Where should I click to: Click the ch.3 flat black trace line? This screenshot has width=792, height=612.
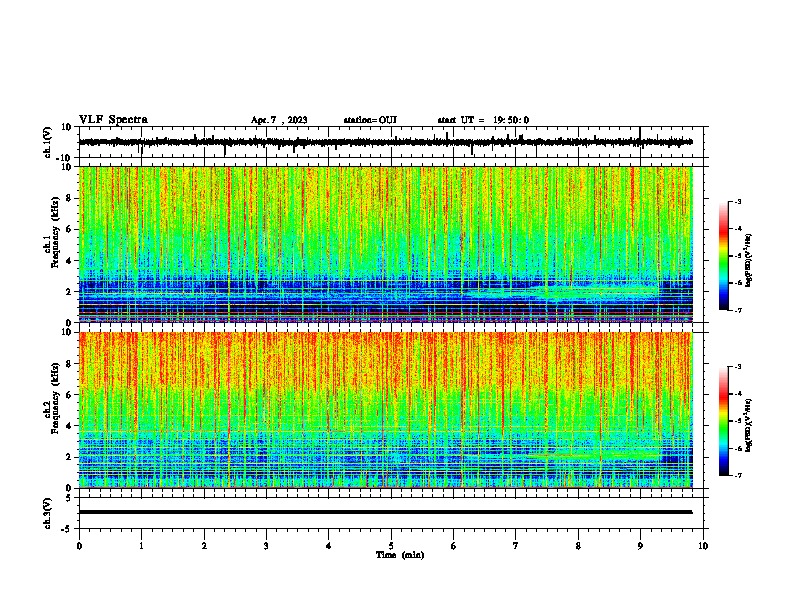tap(385, 512)
